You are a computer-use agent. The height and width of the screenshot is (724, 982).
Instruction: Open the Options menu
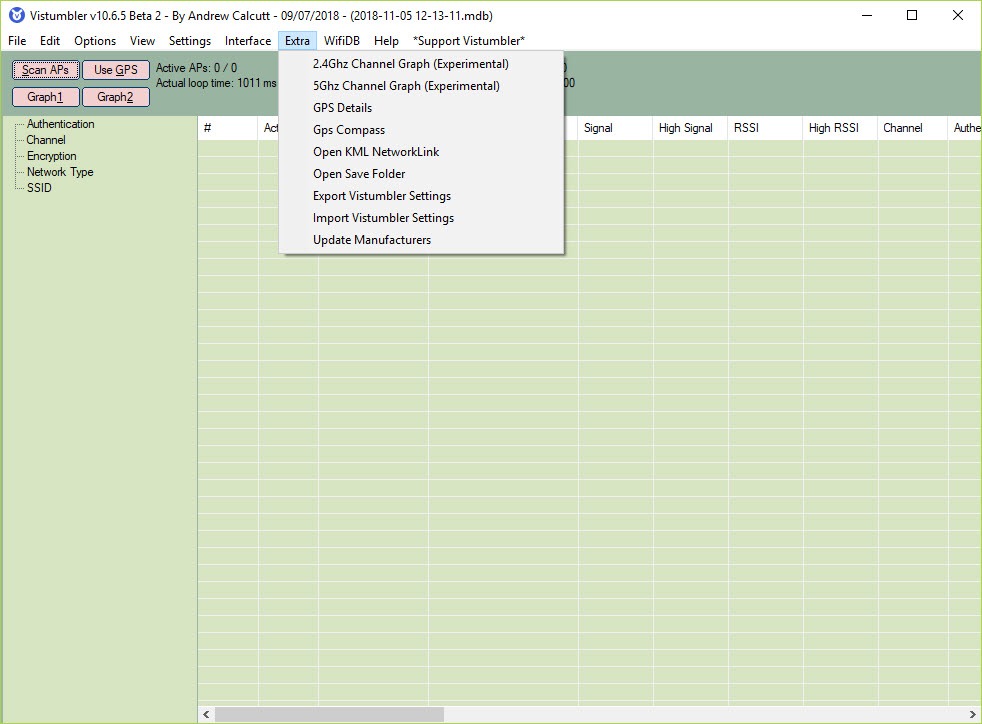(95, 41)
